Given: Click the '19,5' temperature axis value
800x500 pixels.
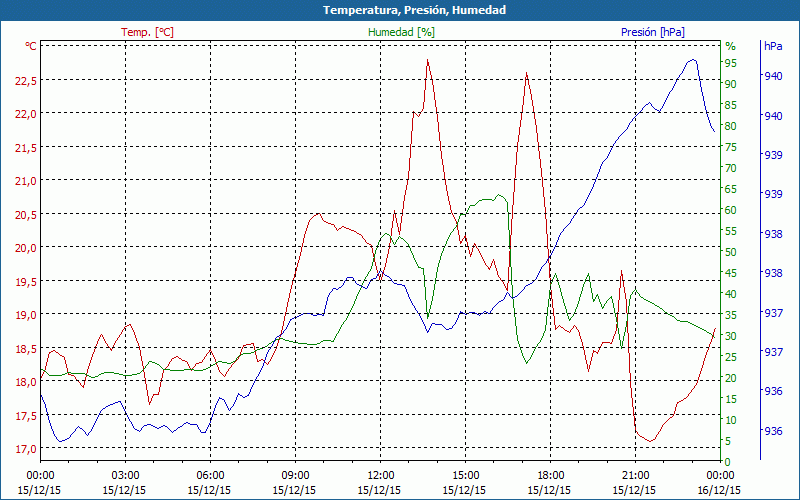Looking at the screenshot, I should [24, 282].
